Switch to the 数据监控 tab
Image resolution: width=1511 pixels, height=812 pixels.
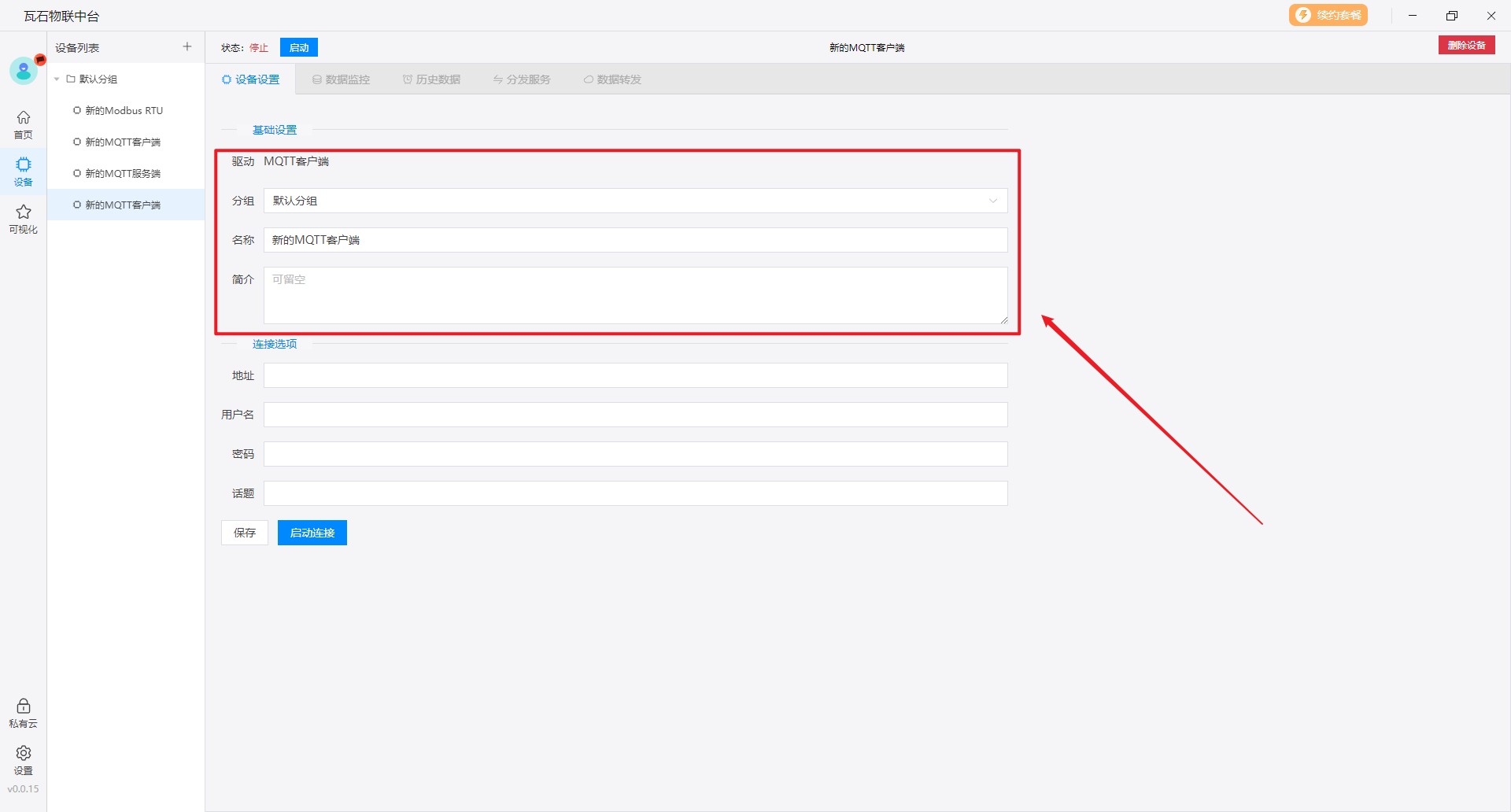click(342, 79)
